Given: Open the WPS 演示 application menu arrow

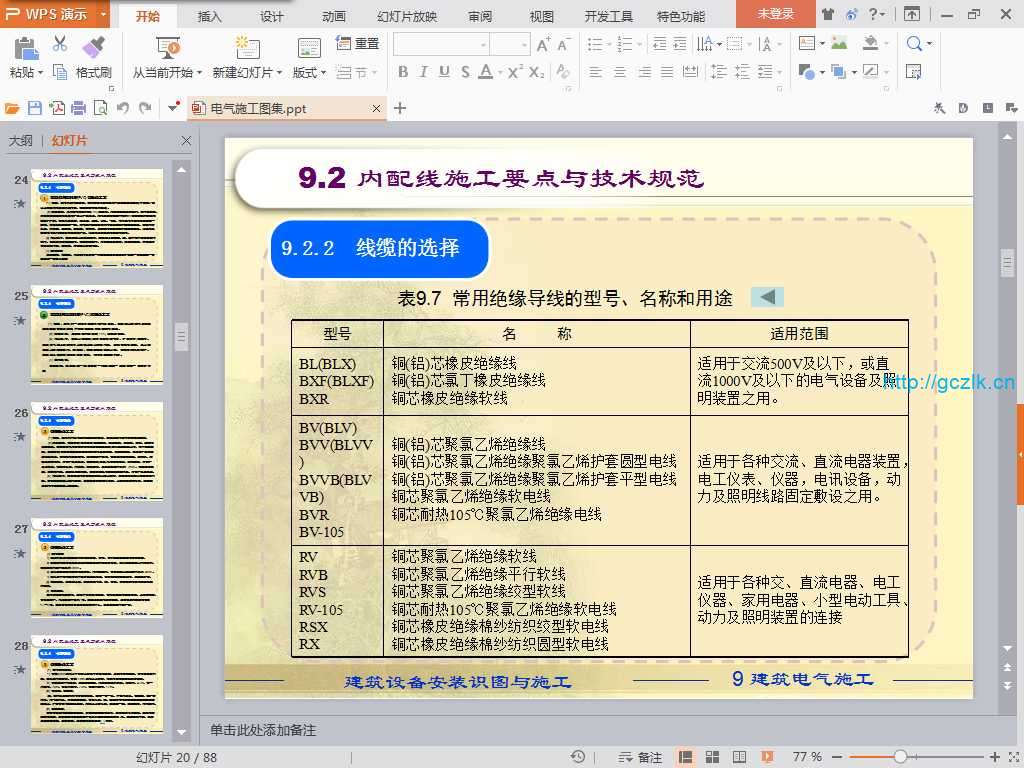Looking at the screenshot, I should coord(104,15).
